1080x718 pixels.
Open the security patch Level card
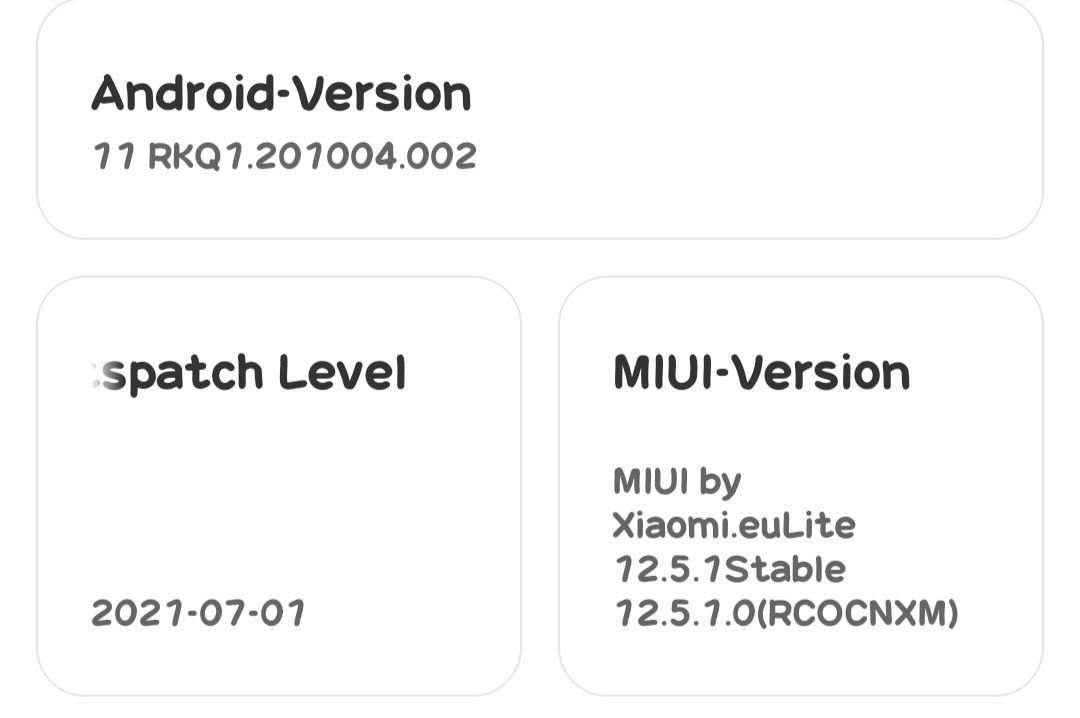pyautogui.click(x=279, y=486)
